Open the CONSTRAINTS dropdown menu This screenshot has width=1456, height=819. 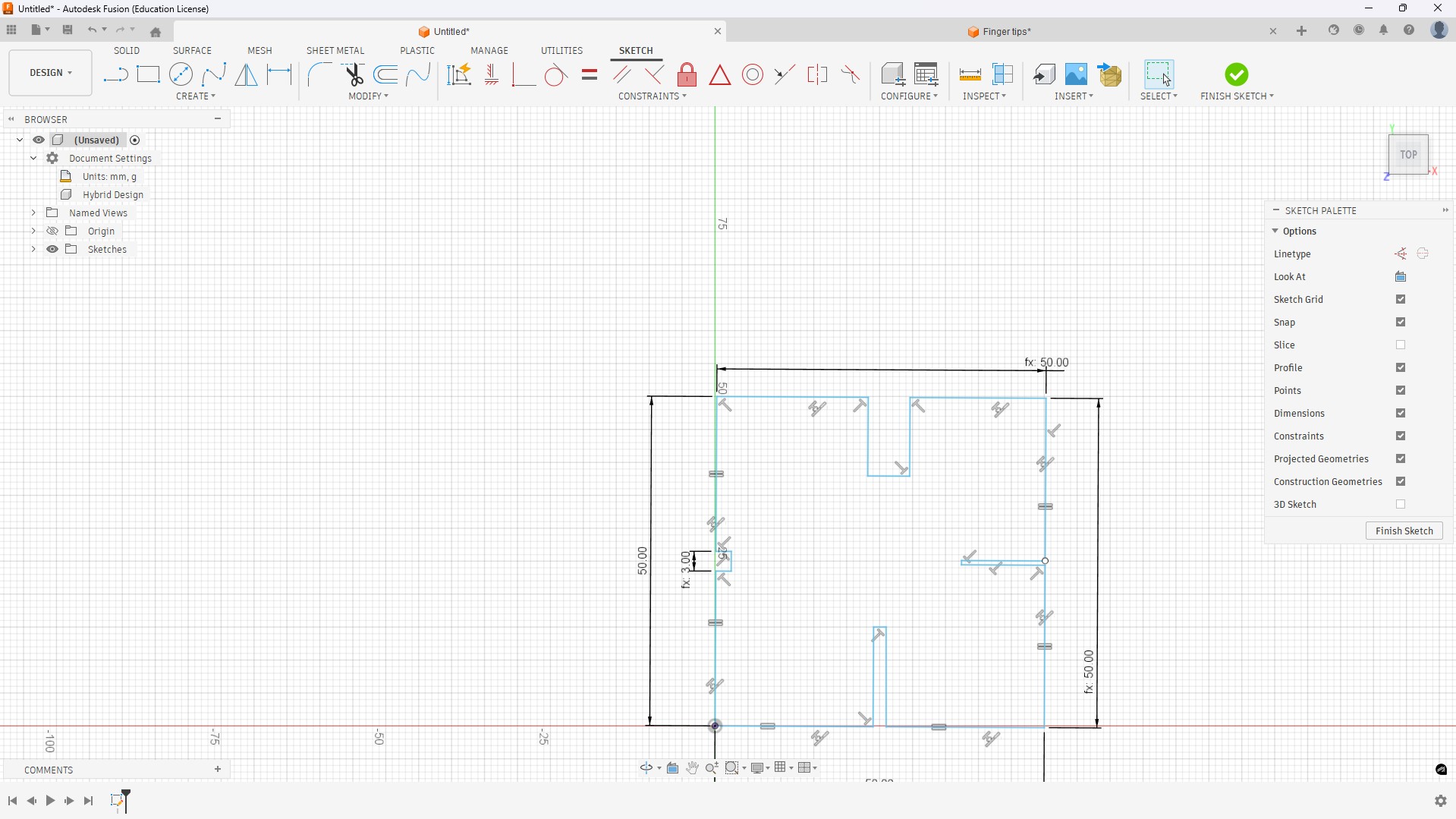[x=653, y=96]
